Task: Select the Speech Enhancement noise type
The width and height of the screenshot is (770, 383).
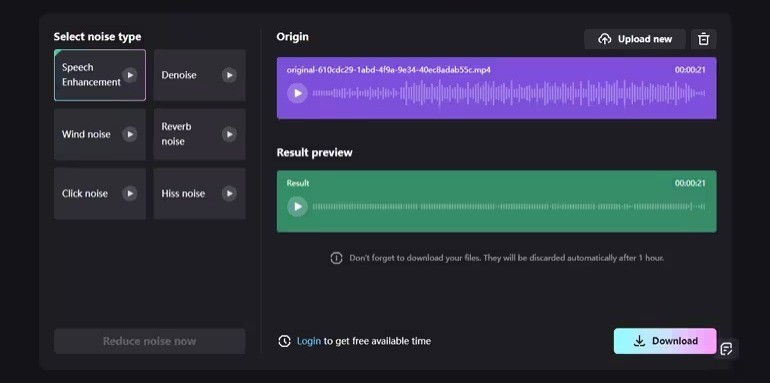Action: 100,75
